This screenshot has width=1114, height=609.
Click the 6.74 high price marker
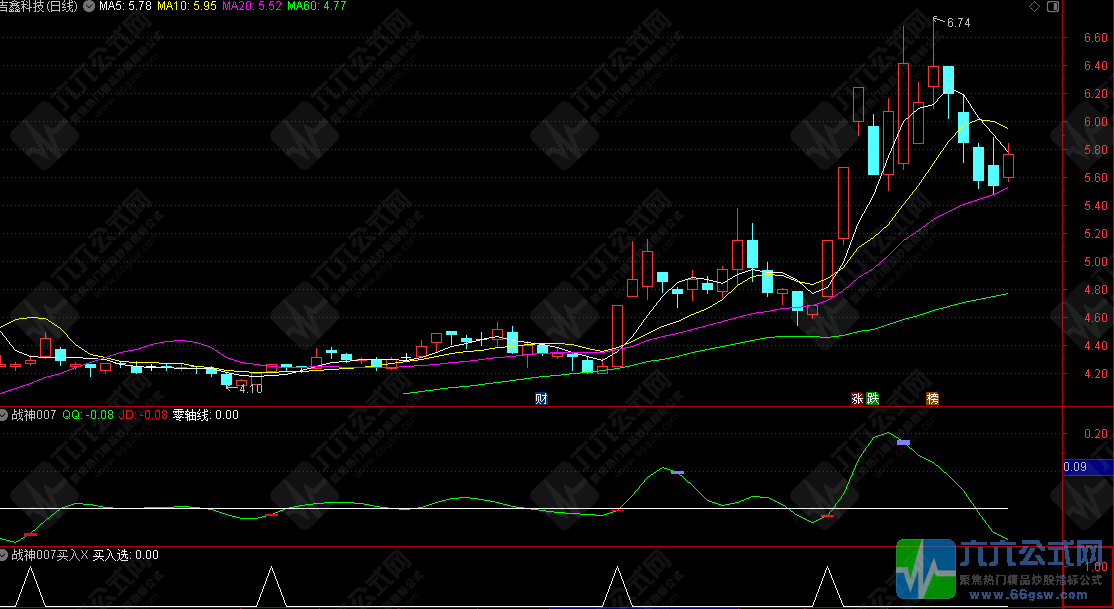[958, 22]
